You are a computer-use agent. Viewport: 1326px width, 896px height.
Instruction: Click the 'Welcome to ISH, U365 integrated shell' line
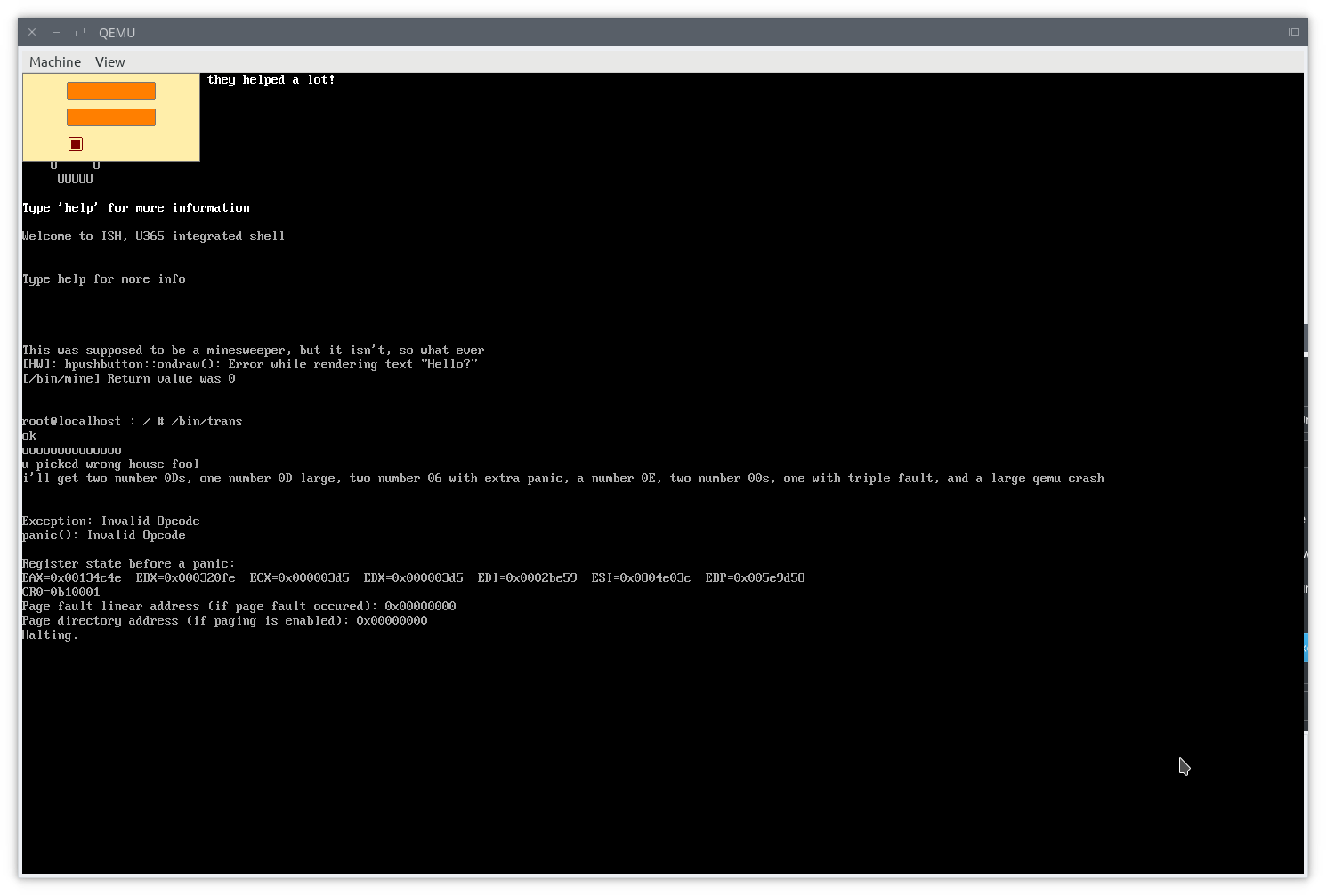[154, 236]
